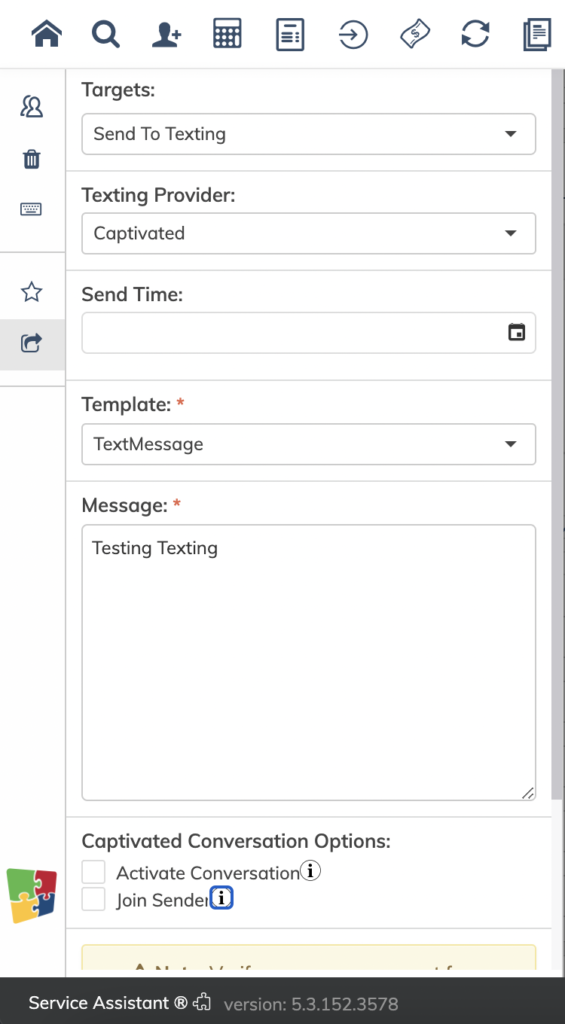Expand the Targets Send To Texting dropdown

pos(308,134)
